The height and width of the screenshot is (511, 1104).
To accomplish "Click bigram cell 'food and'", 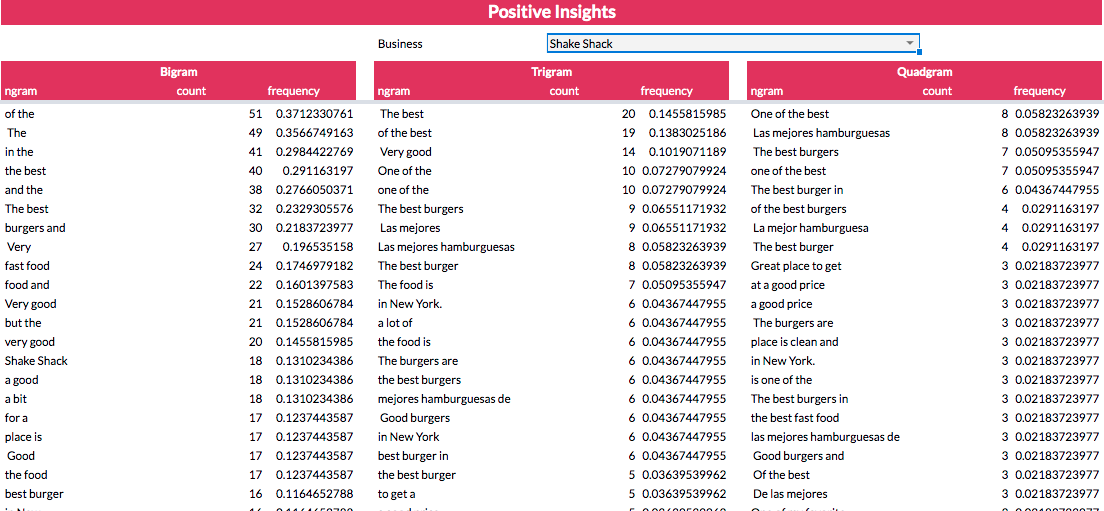I will tap(27, 285).
